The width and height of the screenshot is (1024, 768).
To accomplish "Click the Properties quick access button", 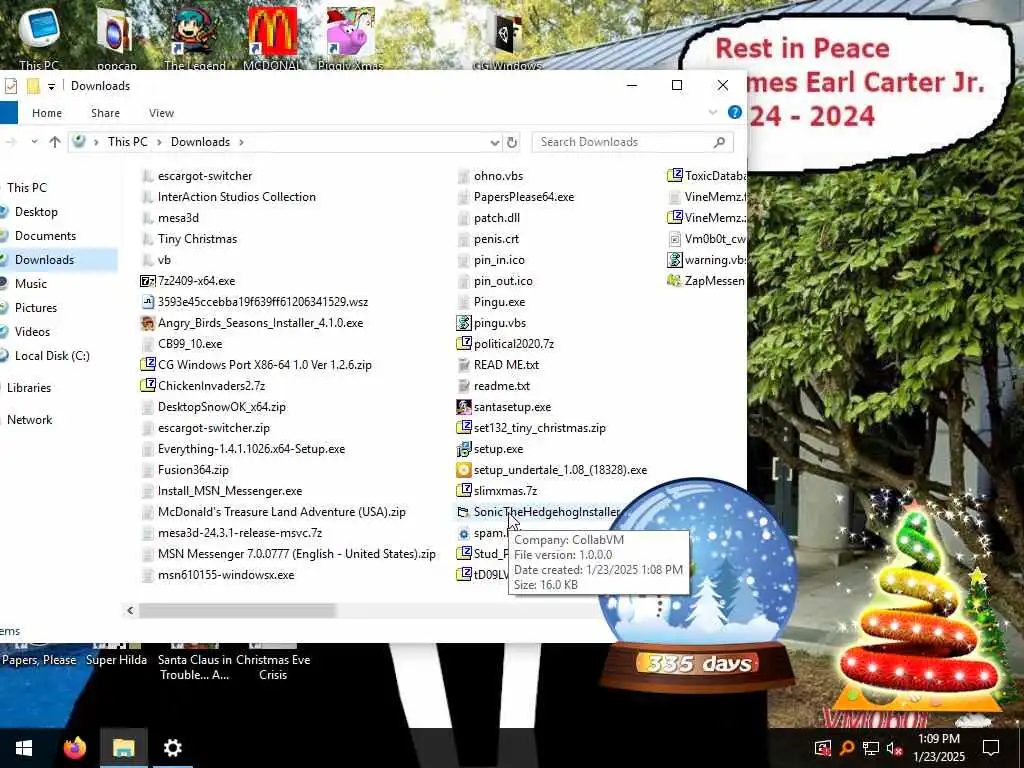I will (11, 86).
